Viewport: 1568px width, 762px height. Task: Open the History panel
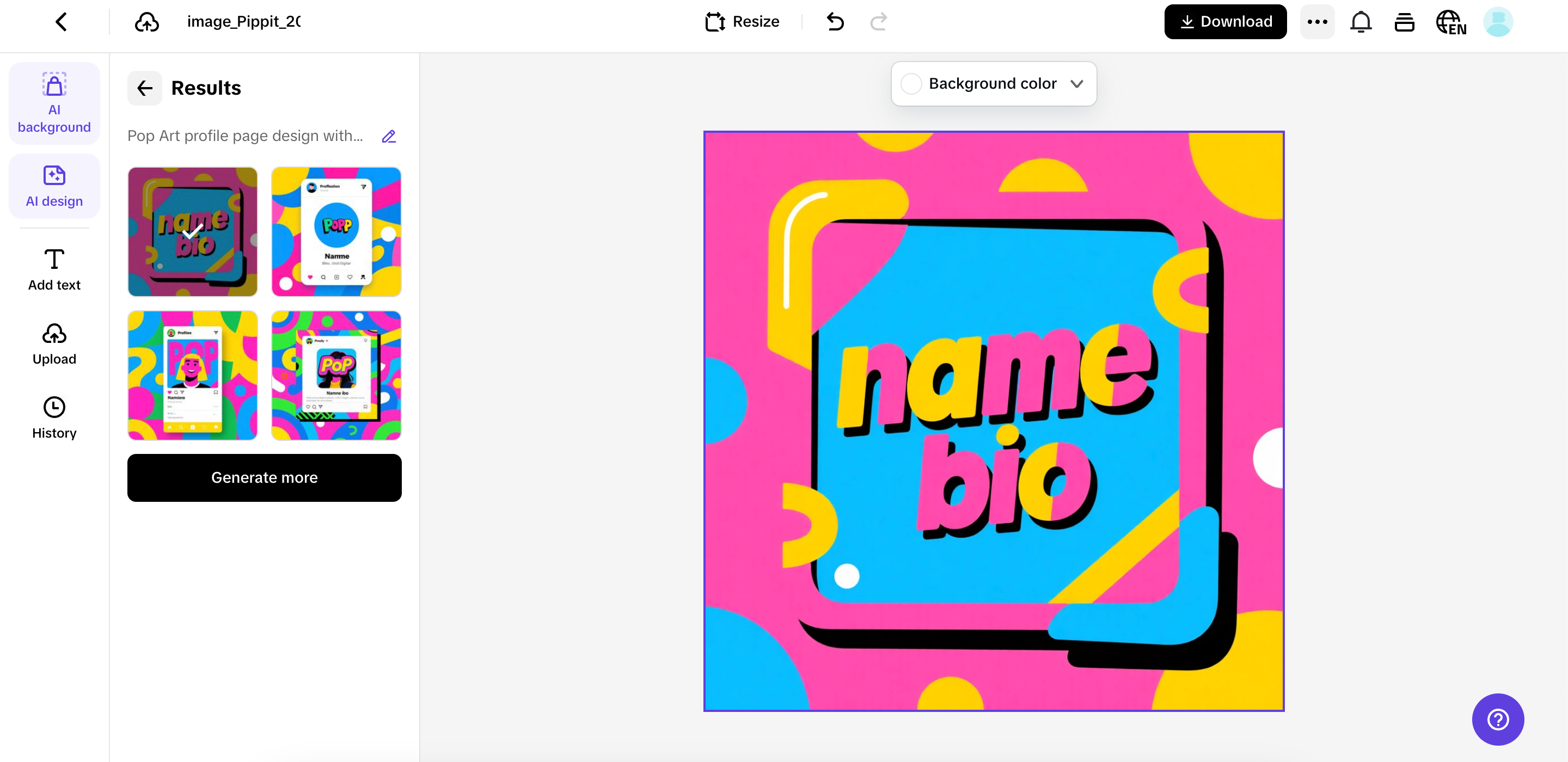coord(54,417)
